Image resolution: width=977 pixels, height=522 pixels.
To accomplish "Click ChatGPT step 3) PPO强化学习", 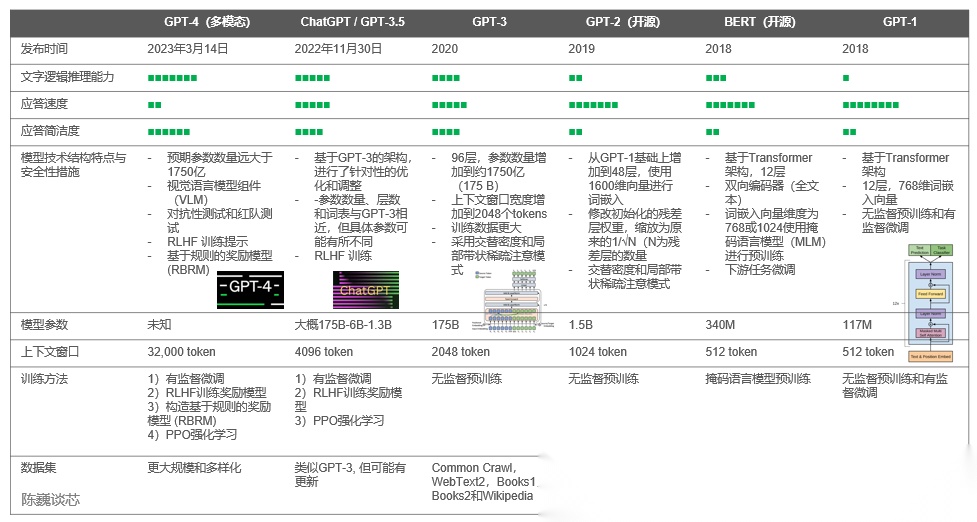I will point(339,420).
